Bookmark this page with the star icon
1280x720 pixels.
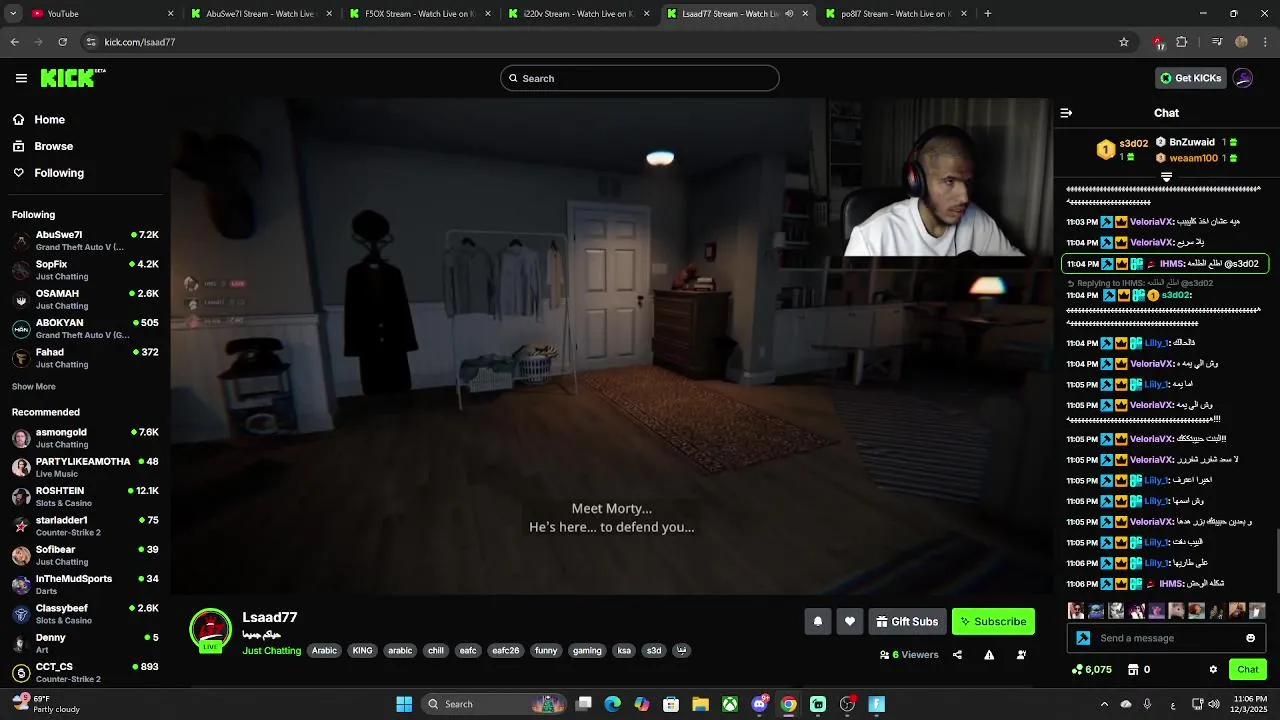1124,42
